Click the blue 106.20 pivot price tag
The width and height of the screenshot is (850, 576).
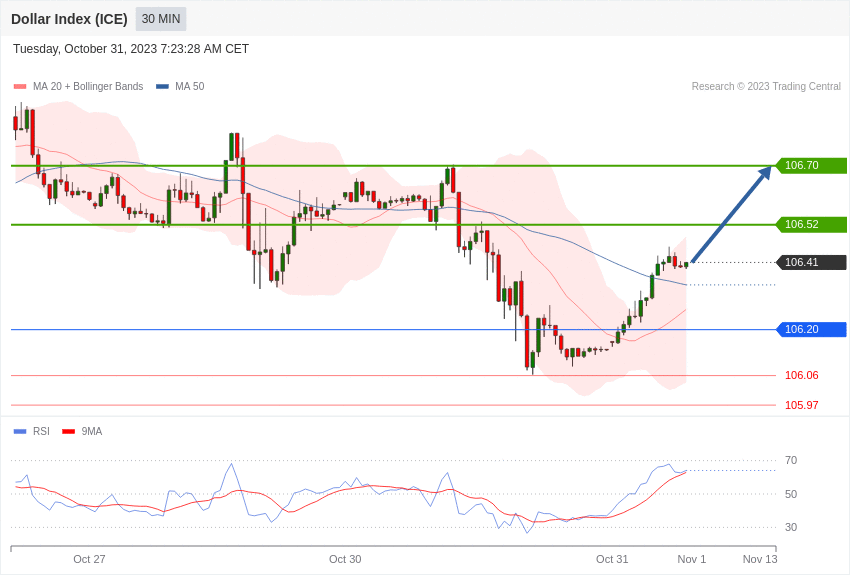pos(812,329)
